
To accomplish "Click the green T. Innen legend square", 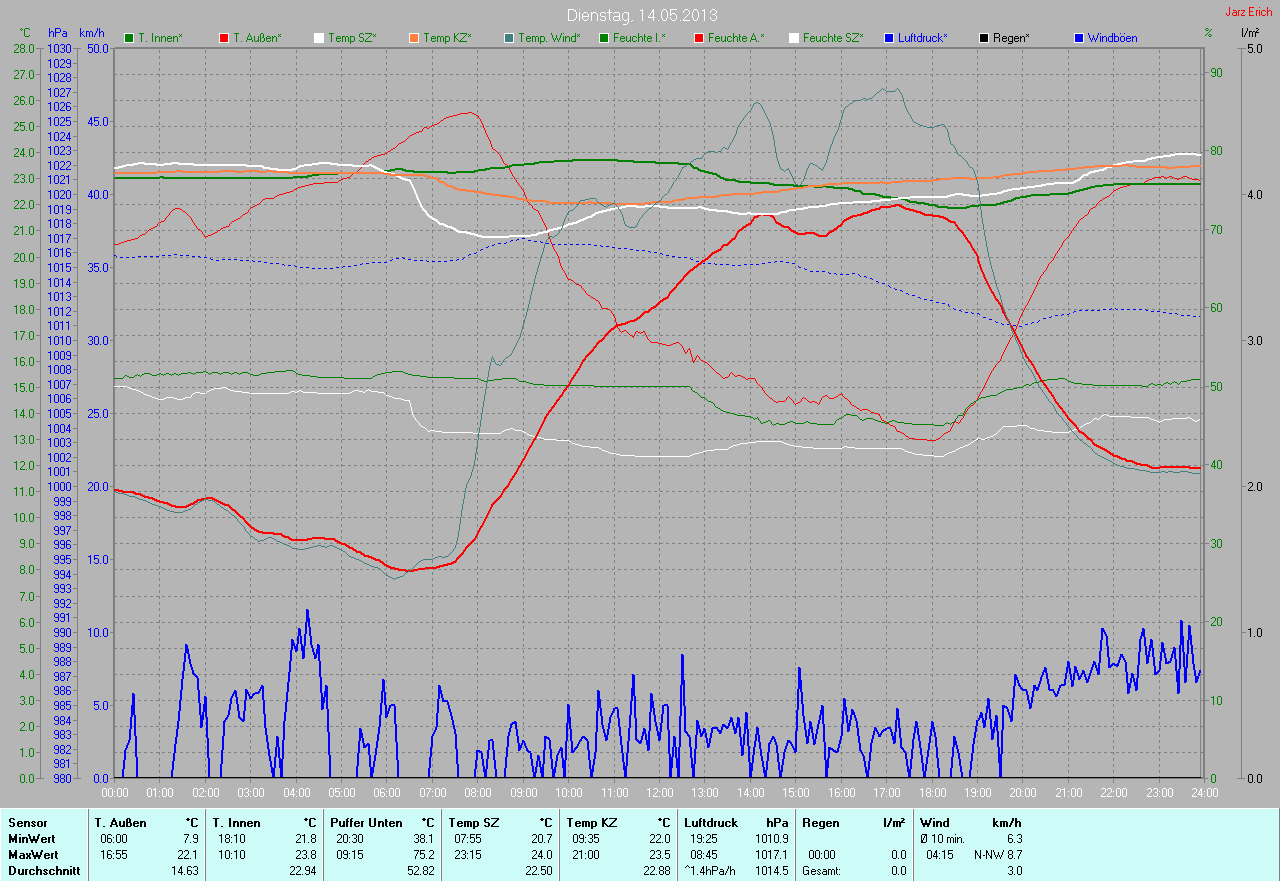I will pyautogui.click(x=129, y=38).
